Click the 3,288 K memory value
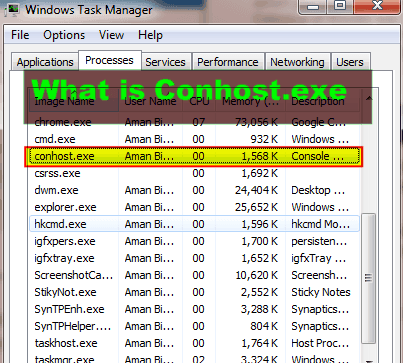The image size is (403, 363). point(260,309)
